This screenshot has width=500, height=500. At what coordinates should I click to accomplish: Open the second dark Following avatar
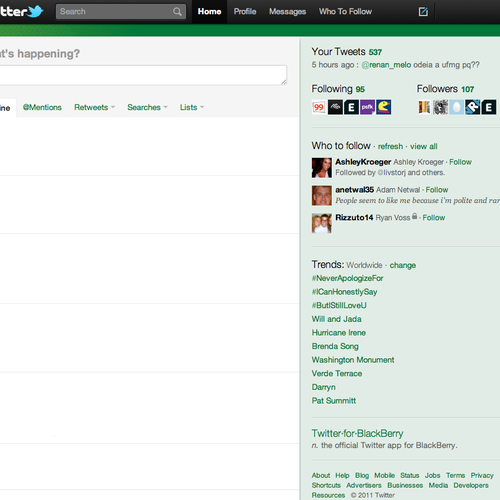pyautogui.click(x=335, y=107)
